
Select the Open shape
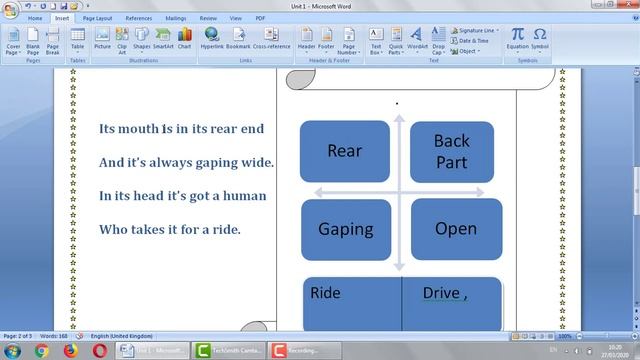456,229
